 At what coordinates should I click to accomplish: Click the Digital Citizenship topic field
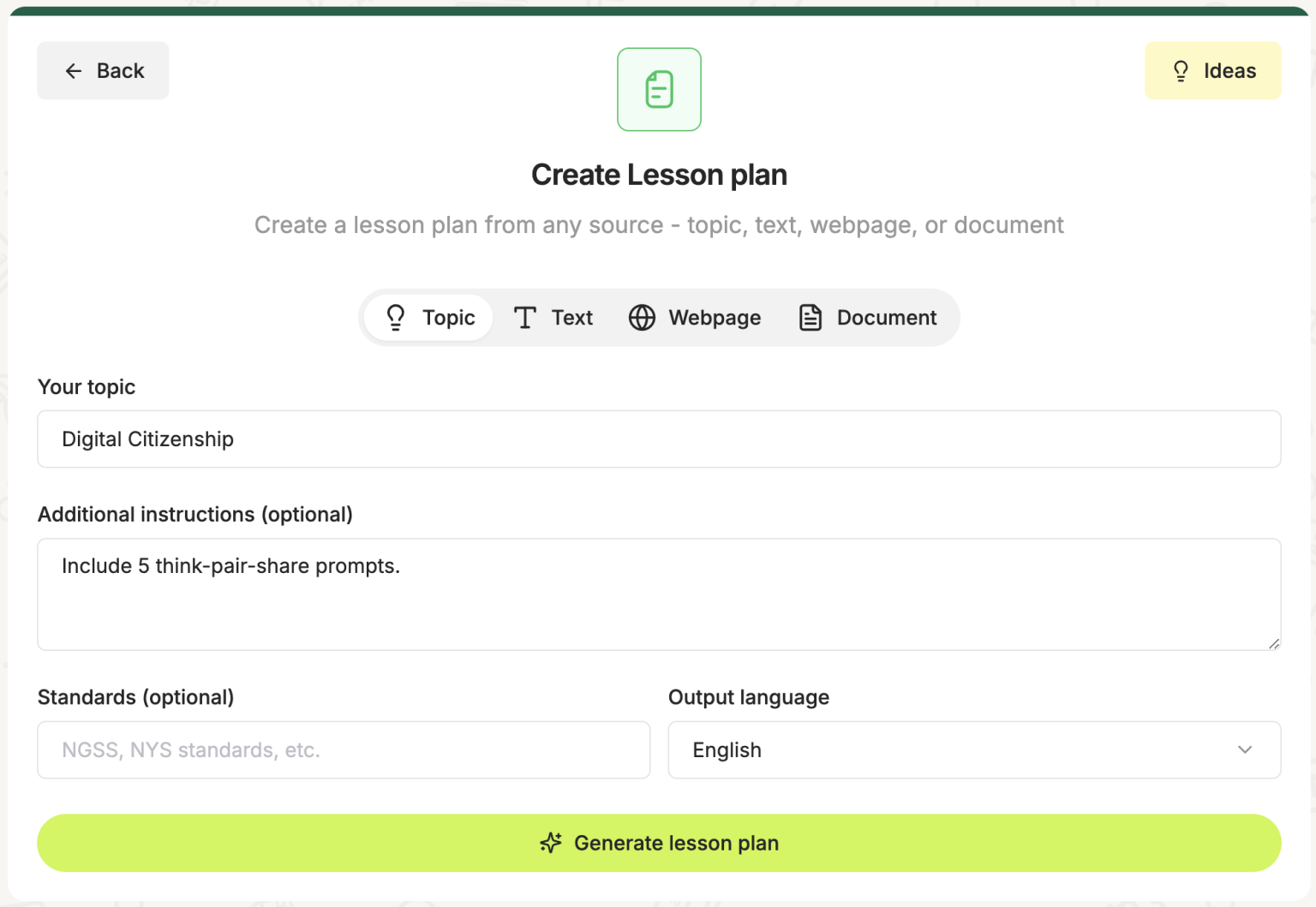pos(658,439)
